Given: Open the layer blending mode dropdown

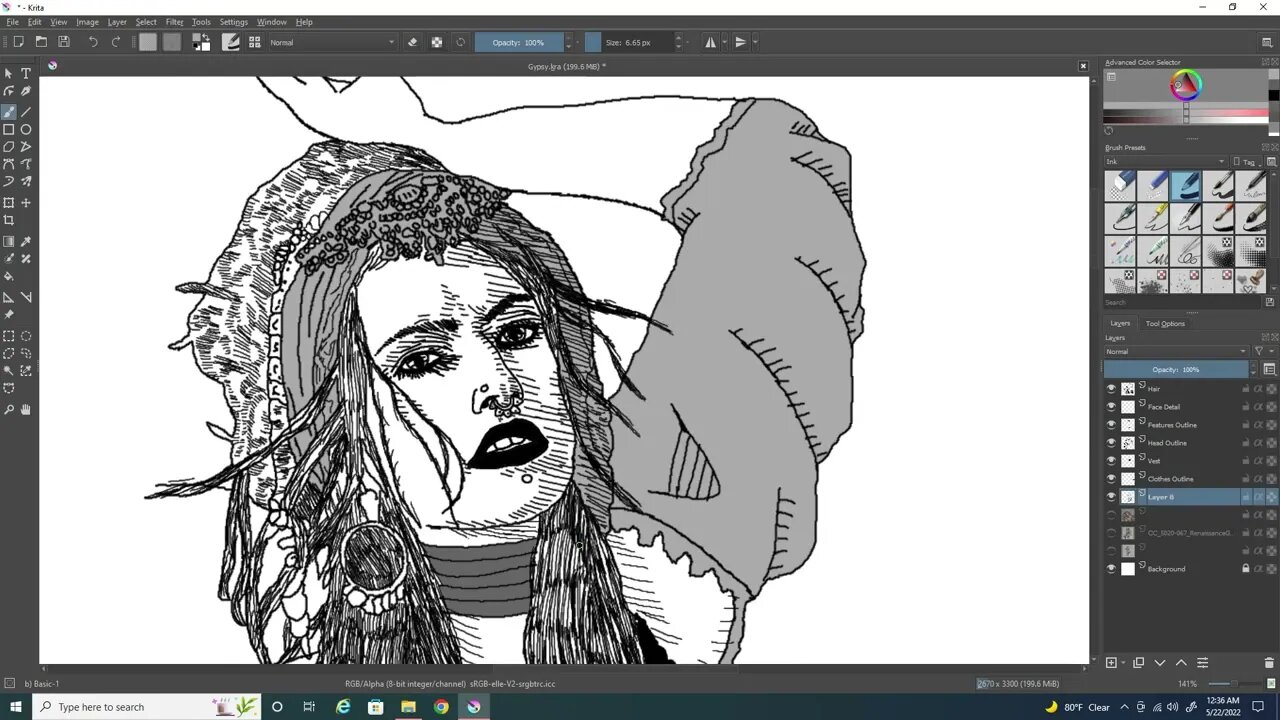Looking at the screenshot, I should coord(1176,351).
